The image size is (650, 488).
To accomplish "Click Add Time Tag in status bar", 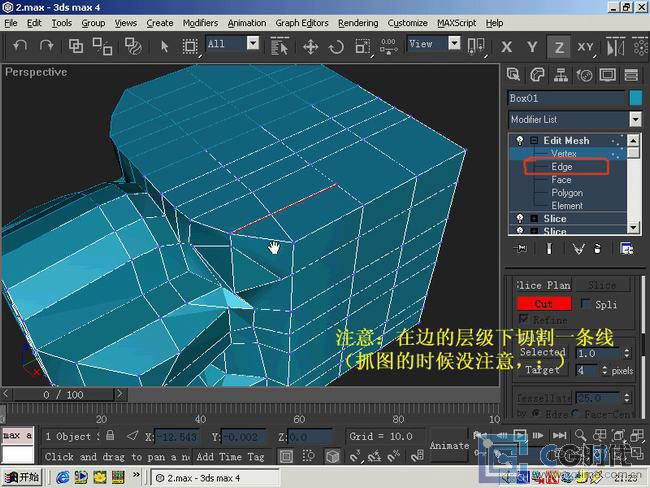I will click(230, 456).
